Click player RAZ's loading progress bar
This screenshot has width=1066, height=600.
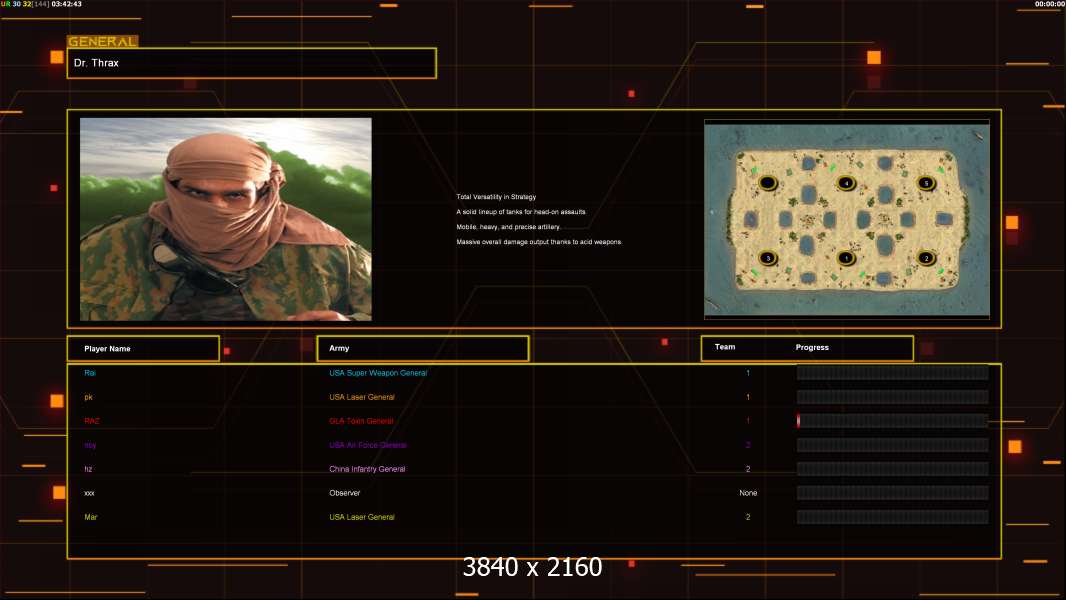pos(892,421)
